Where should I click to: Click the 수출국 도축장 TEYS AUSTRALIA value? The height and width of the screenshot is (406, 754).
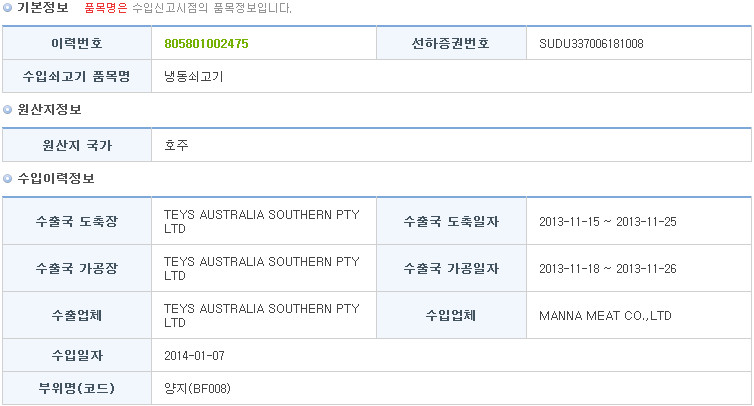coord(262,221)
